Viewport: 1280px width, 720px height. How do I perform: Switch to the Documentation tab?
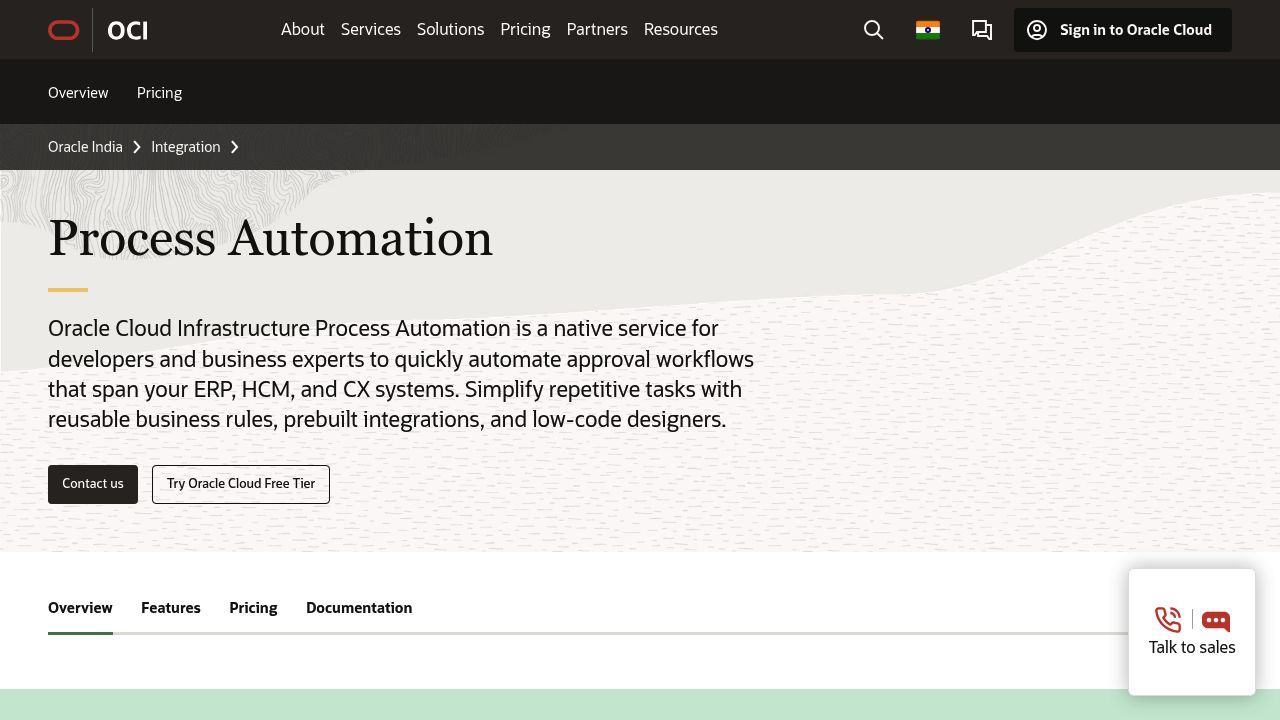pos(359,608)
